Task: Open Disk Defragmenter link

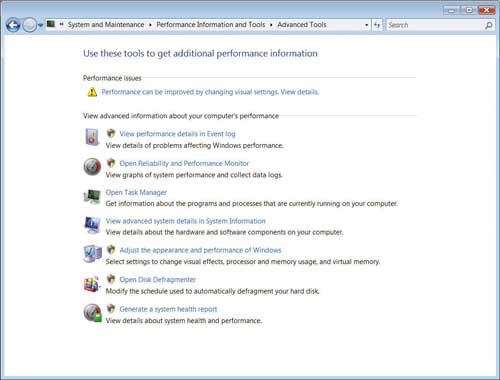Action: point(157,279)
